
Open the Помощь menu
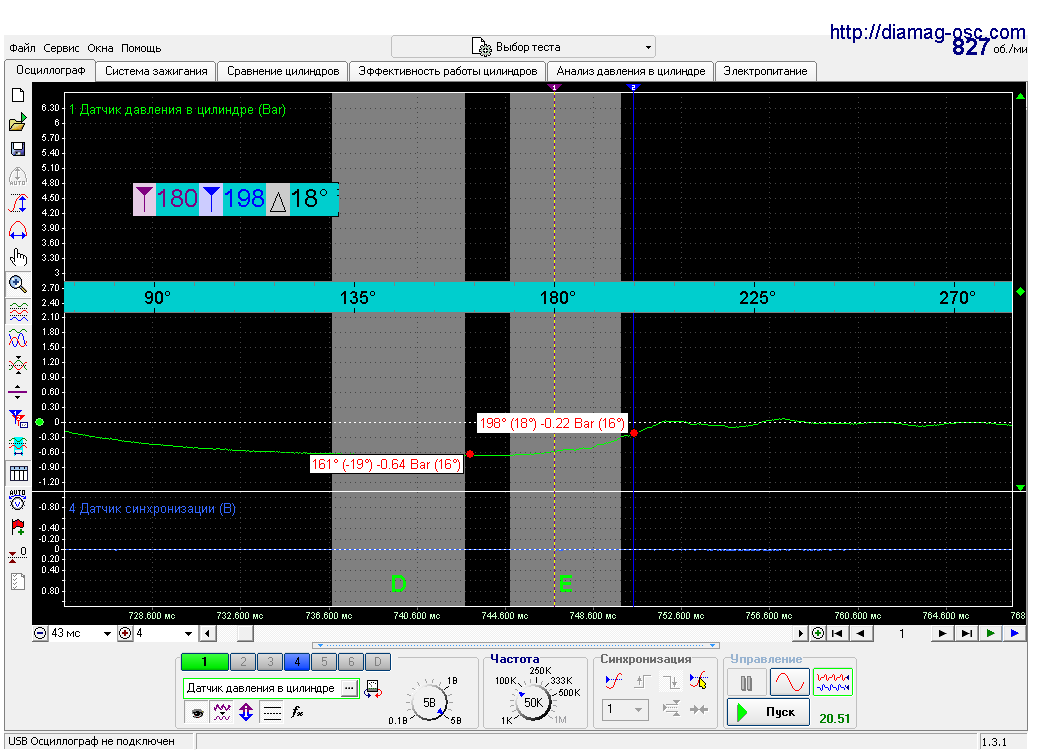(141, 48)
